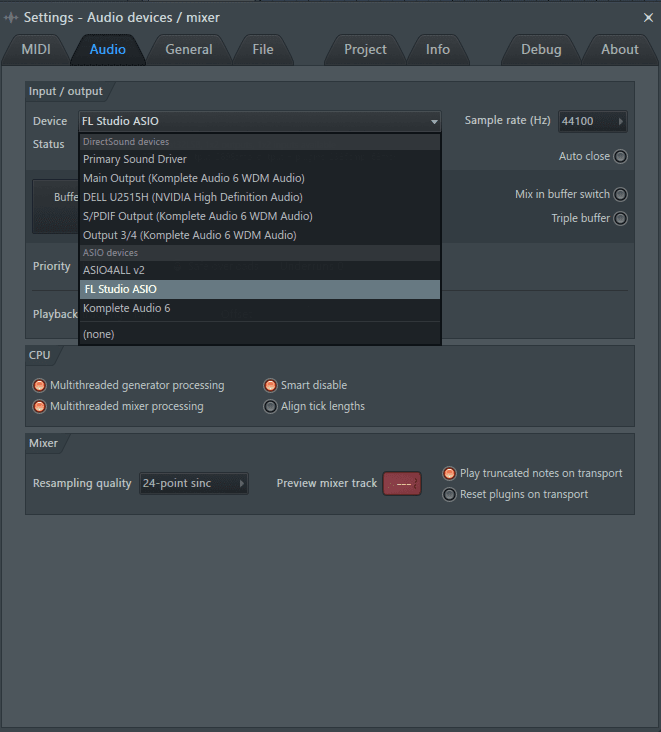The image size is (661, 732).
Task: Click the FL Studio settings window icon
Action: tap(10, 18)
